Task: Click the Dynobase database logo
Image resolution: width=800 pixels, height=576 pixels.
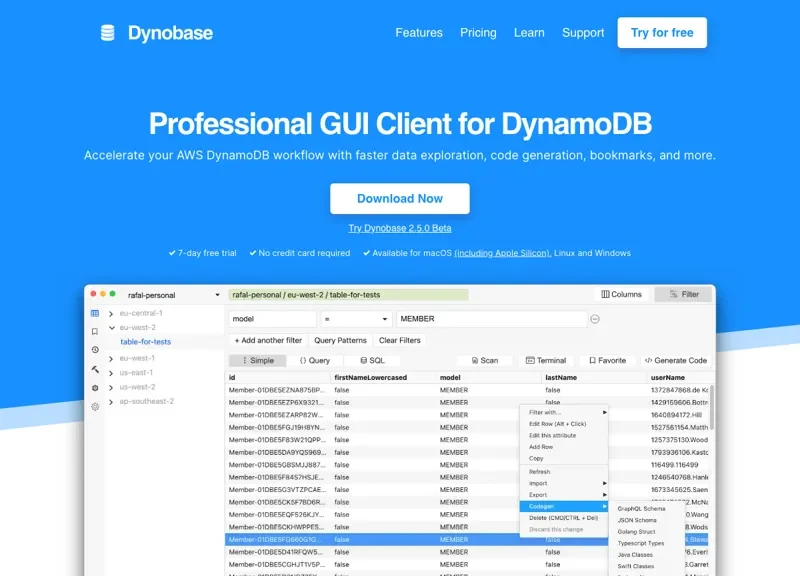Action: pos(105,32)
